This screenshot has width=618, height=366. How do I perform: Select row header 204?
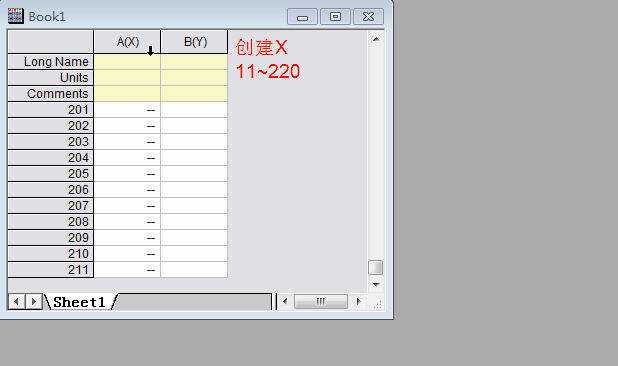[50, 158]
